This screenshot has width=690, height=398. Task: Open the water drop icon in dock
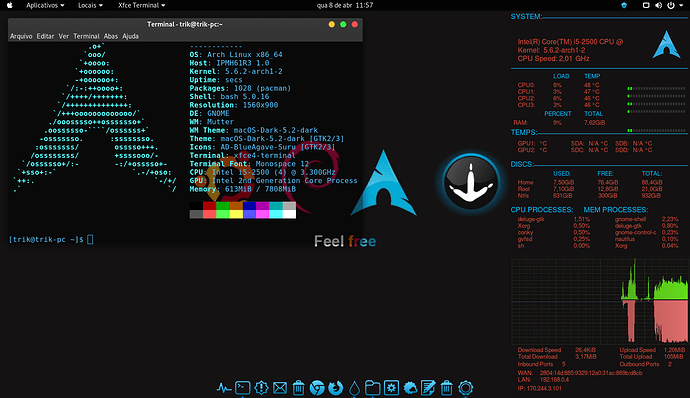pyautogui.click(x=354, y=388)
